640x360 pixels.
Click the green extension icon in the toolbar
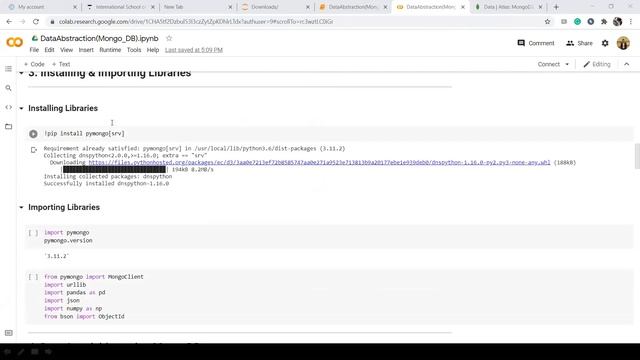pyautogui.click(x=577, y=22)
